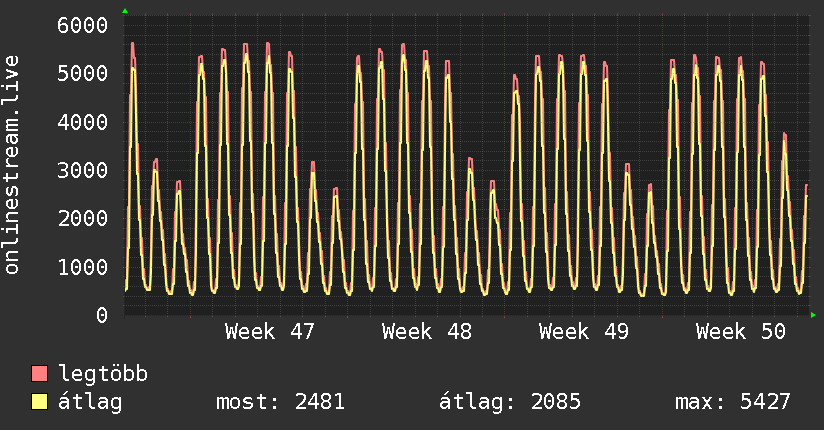Click the Week 48 x-axis label
824x430 pixels.
click(x=427, y=332)
